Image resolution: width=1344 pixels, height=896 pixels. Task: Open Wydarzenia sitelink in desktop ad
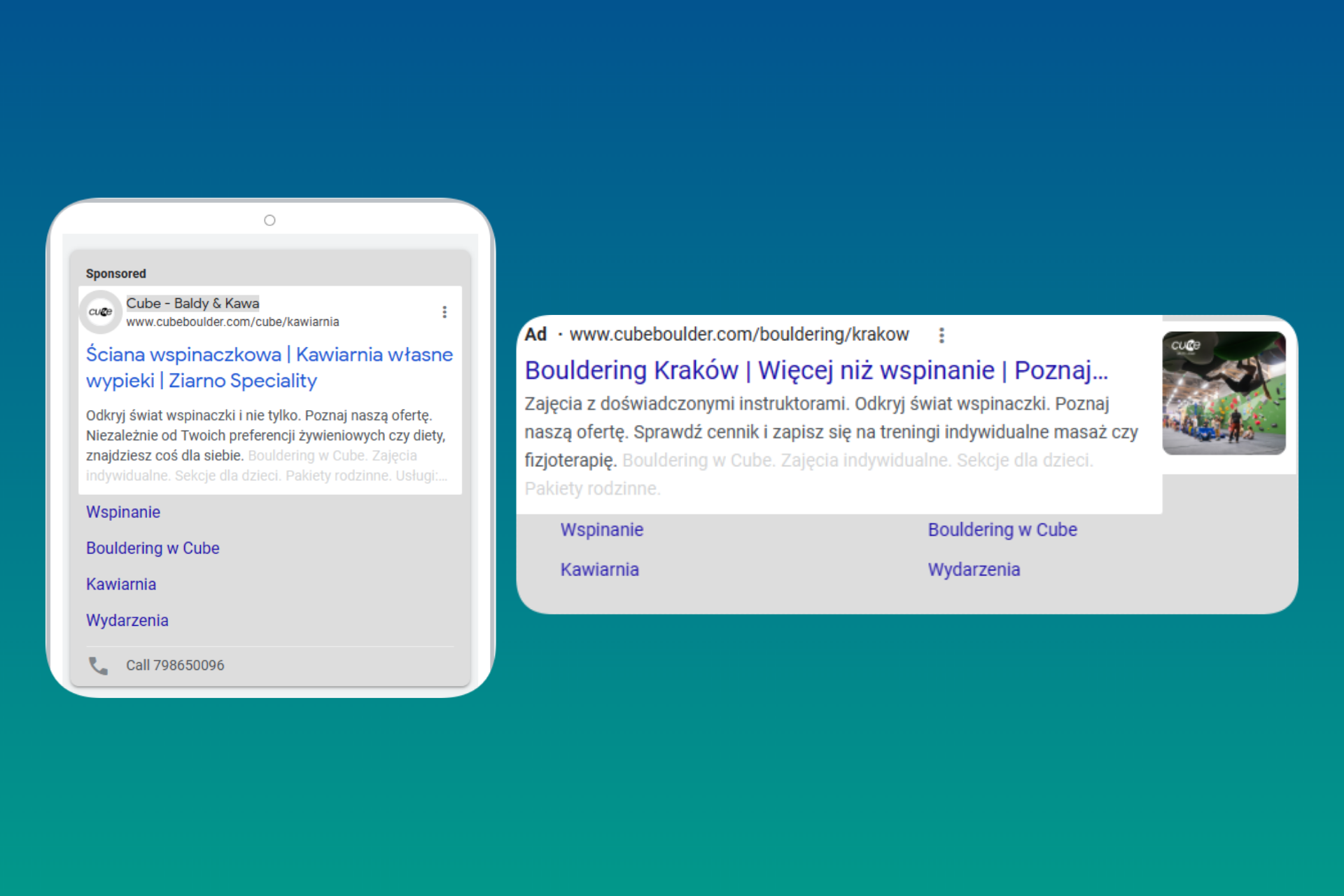pos(974,570)
